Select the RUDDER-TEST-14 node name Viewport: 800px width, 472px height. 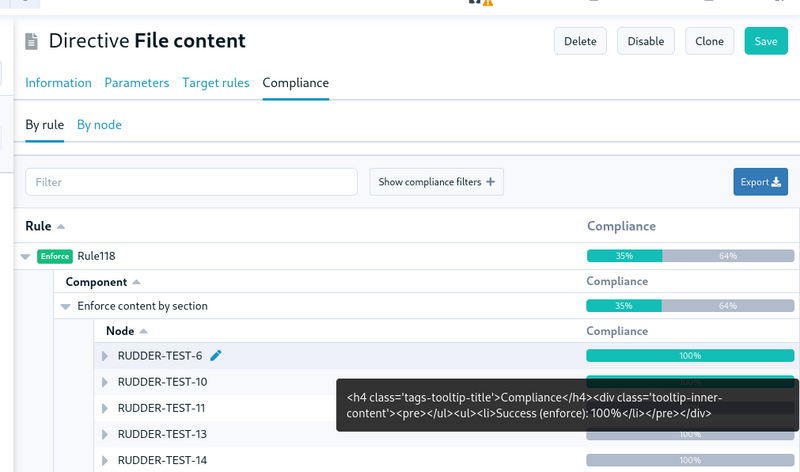(x=162, y=460)
